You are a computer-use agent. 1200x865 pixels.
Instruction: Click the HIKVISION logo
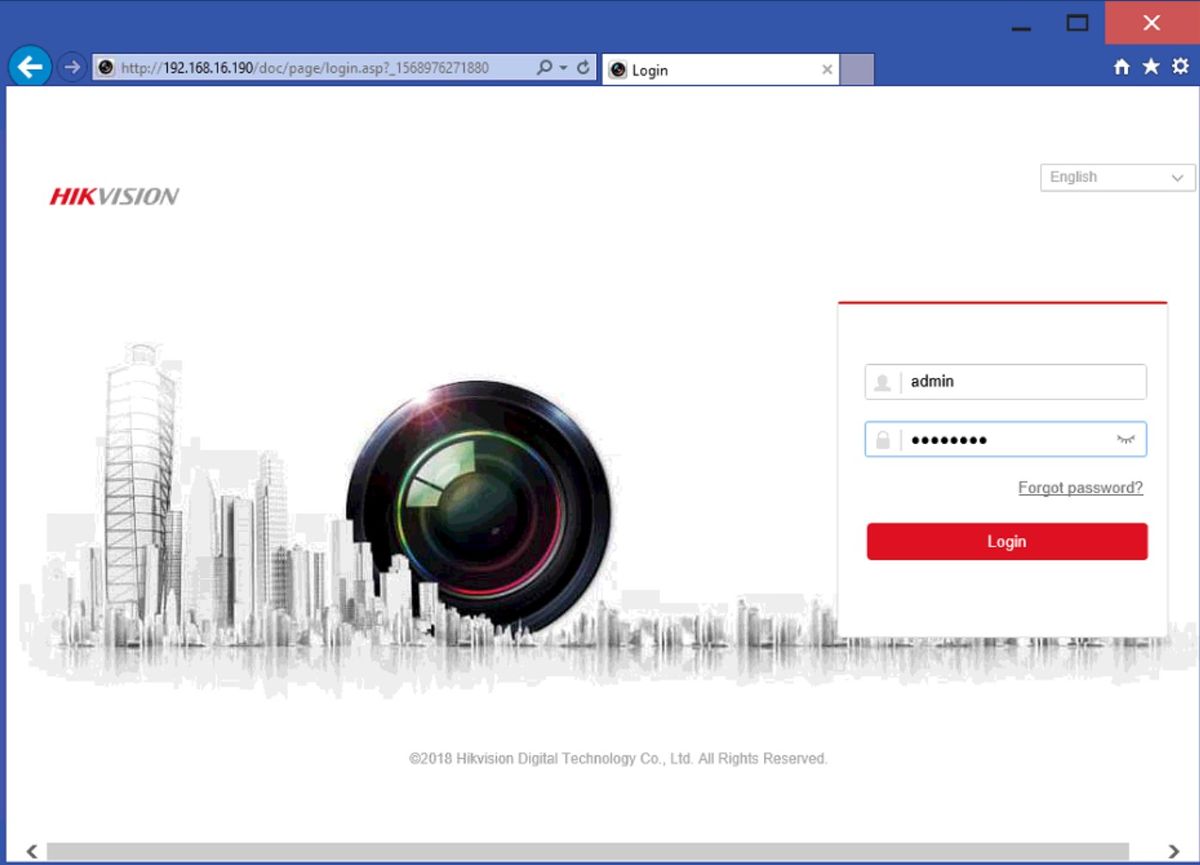[112, 196]
